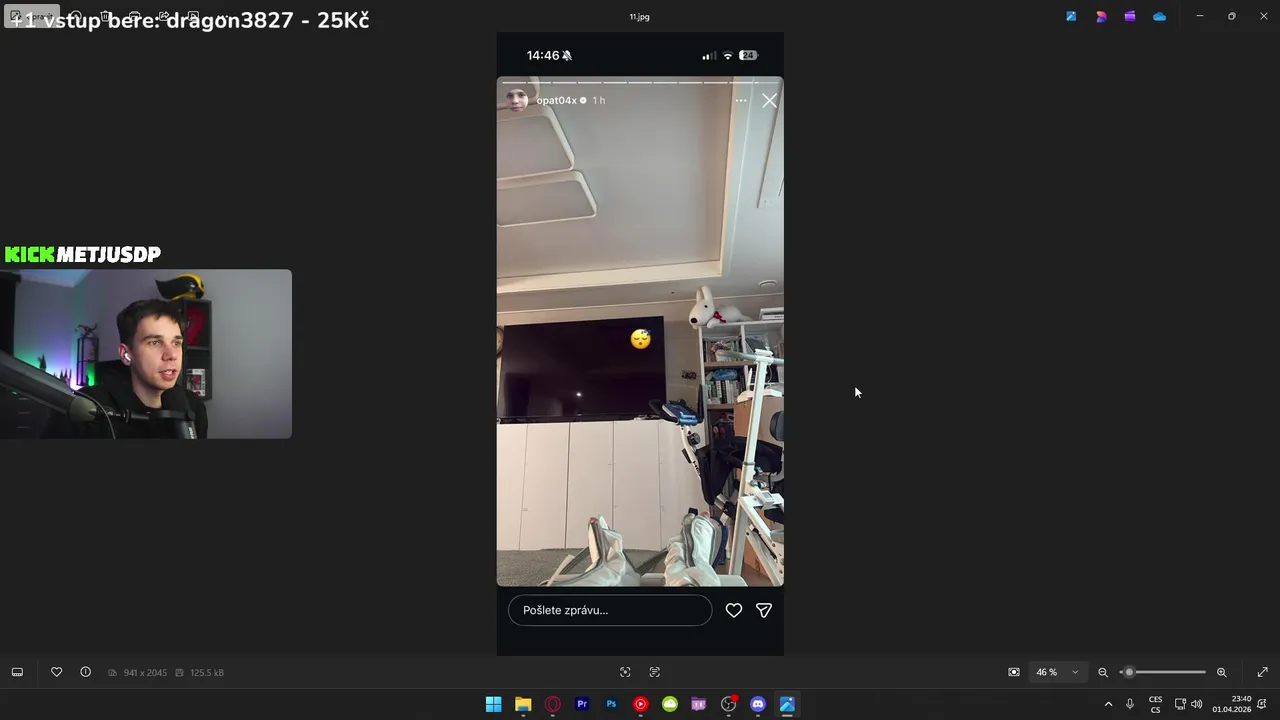Image resolution: width=1280 pixels, height=720 pixels.
Task: Open the notification center bell
Action: pos(1262,704)
